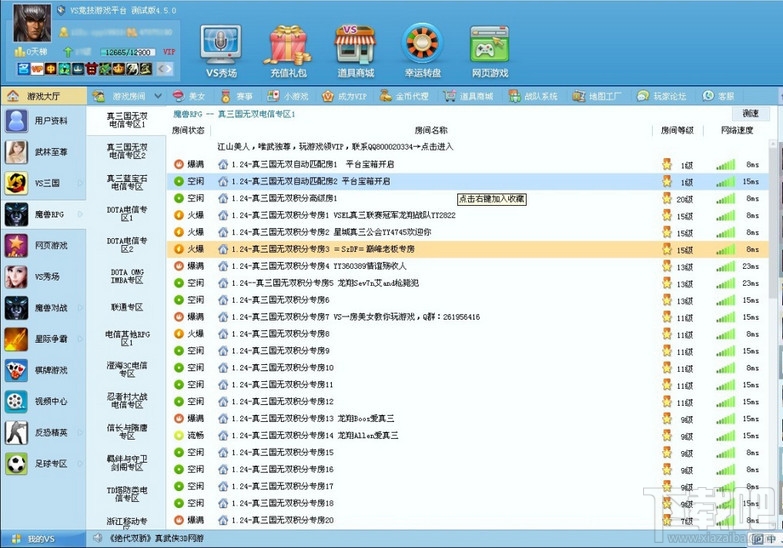
Task: Select 星际争霸 in the sidebar
Action: [43, 339]
